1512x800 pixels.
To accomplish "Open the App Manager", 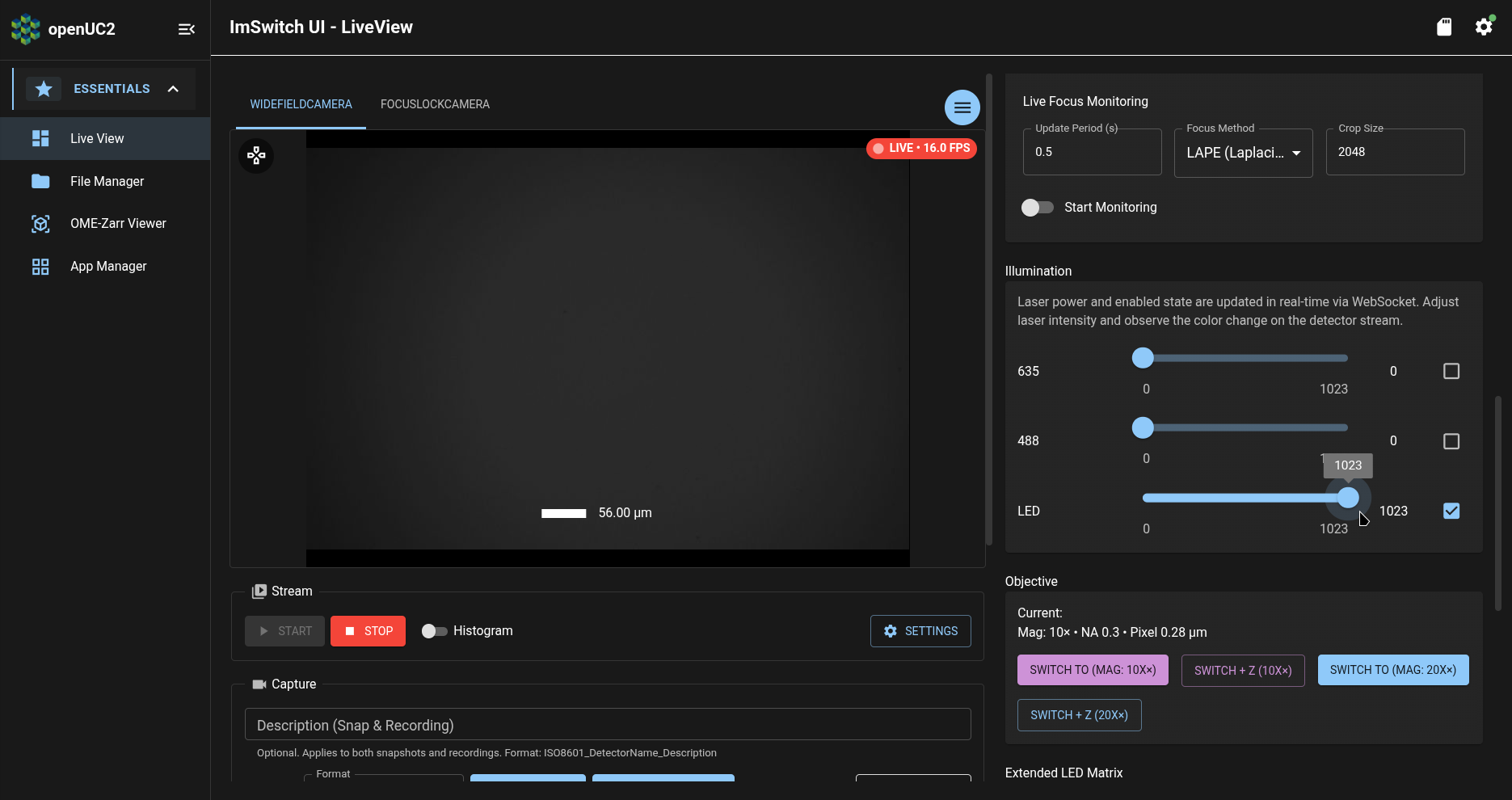I will tap(107, 266).
